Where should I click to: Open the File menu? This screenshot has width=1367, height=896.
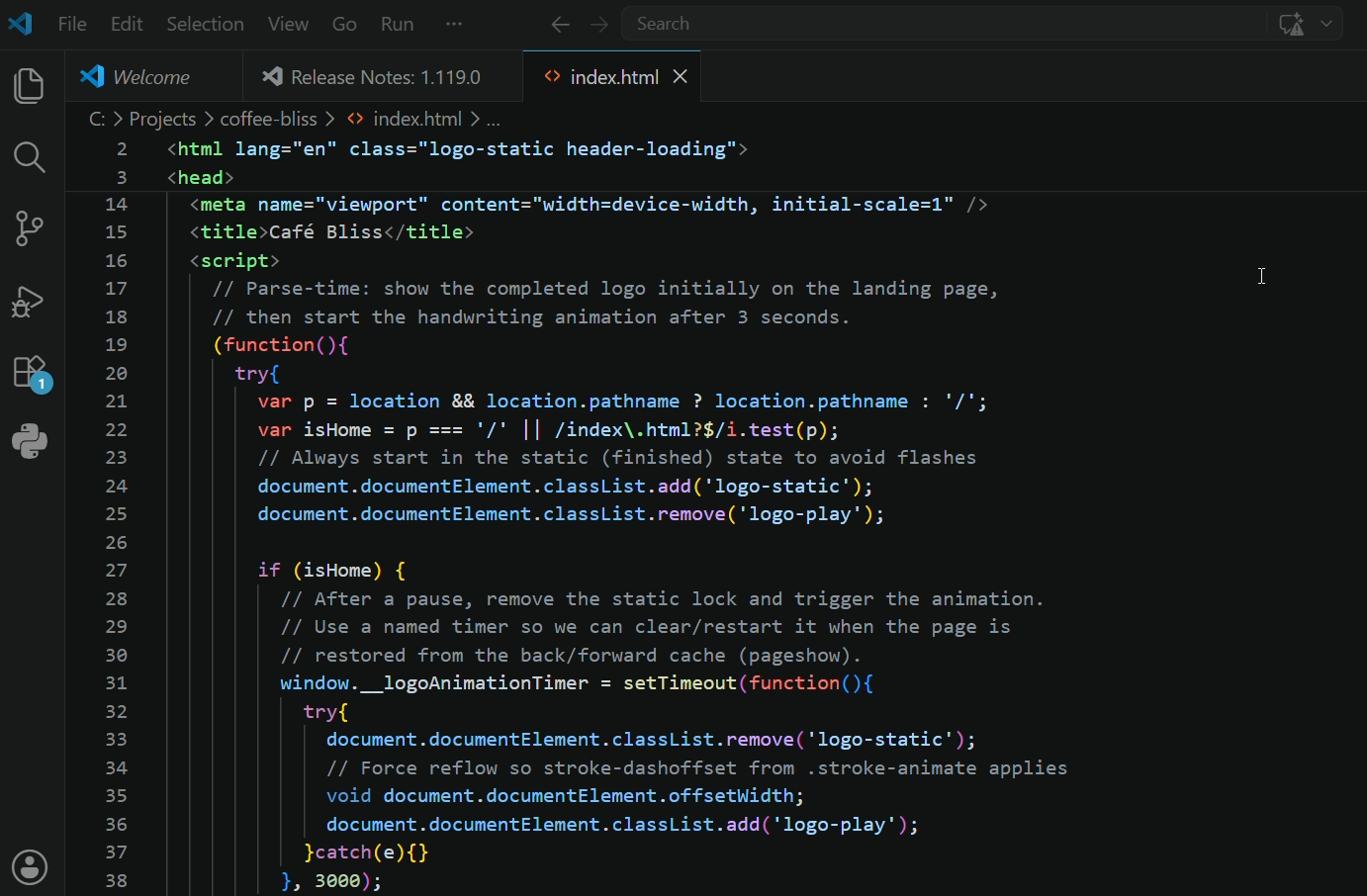pos(72,24)
